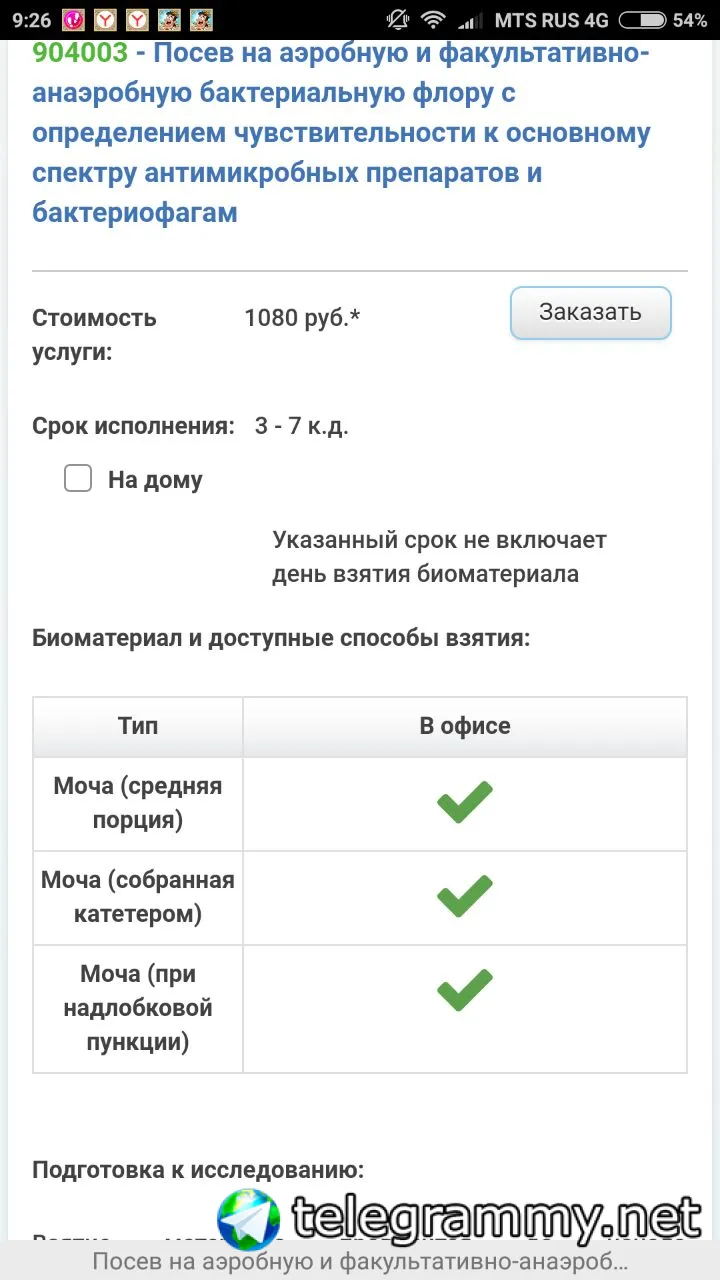Tap the bottom page title address bar
Viewport: 720px width, 1280px height.
360,1262
